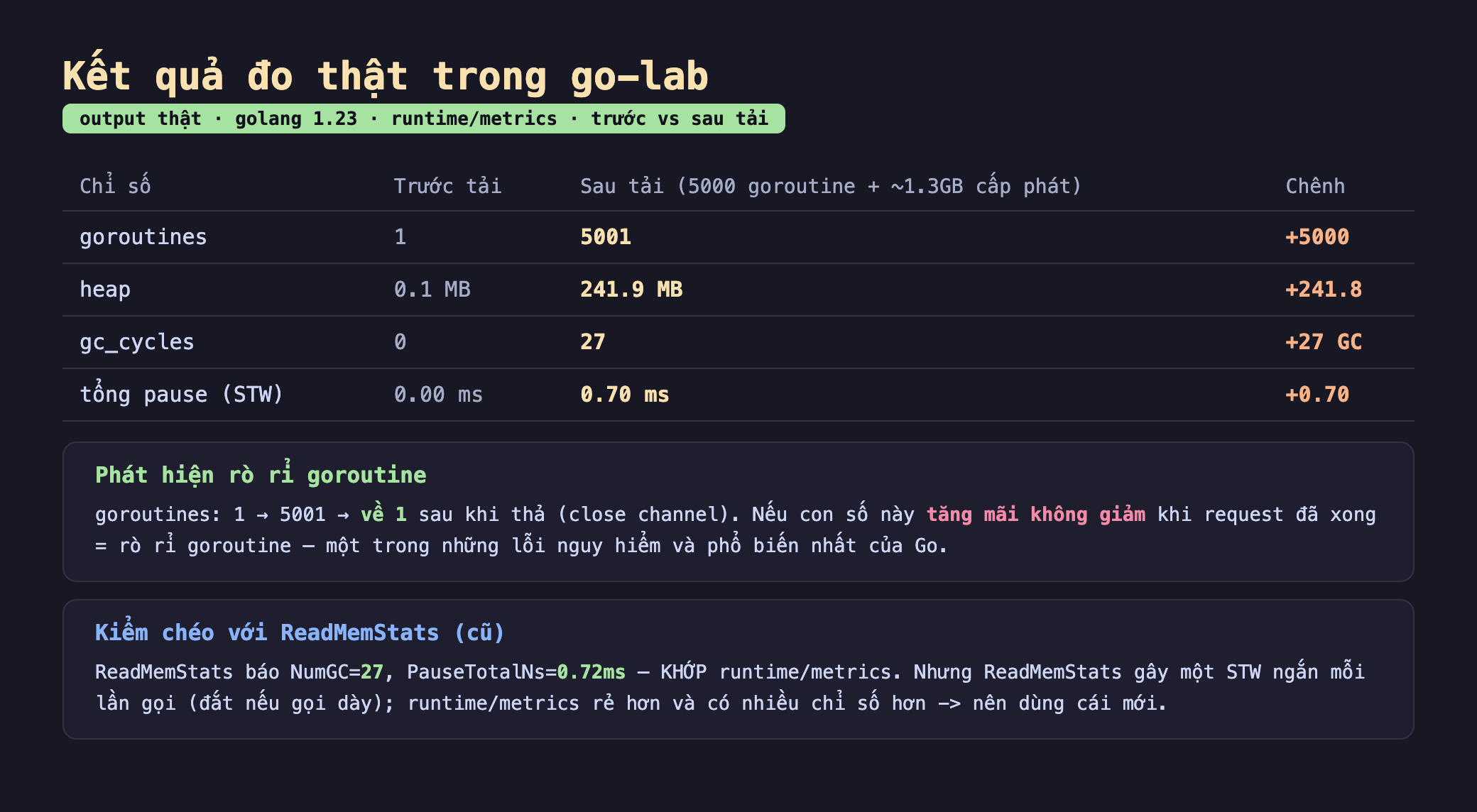This screenshot has height=812, width=1477.
Task: Click the '0' gc_cycles before-load value
Action: pyautogui.click(x=400, y=342)
